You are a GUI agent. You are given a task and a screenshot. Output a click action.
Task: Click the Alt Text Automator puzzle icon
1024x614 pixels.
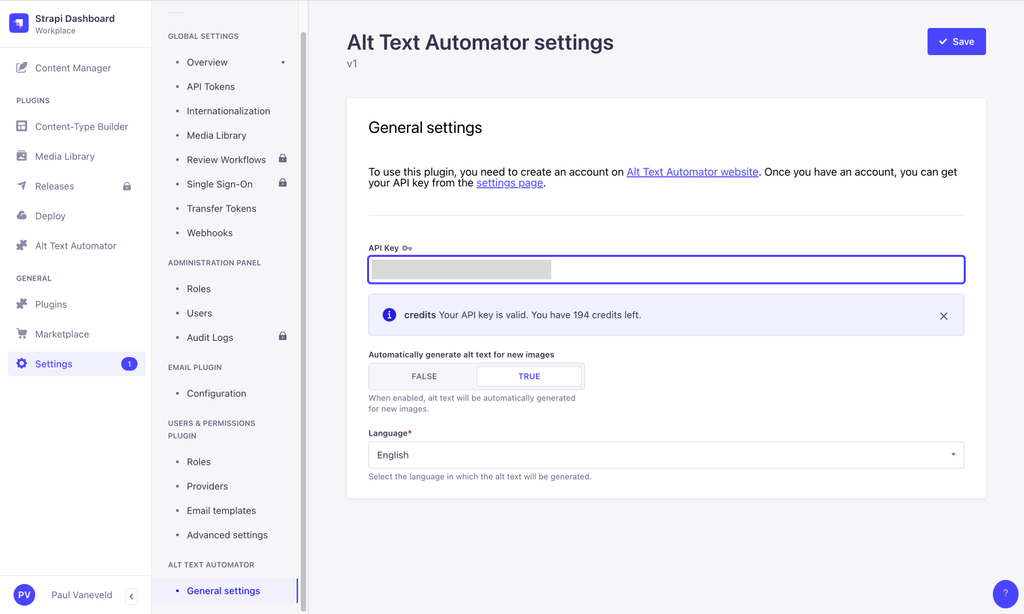[x=22, y=245]
